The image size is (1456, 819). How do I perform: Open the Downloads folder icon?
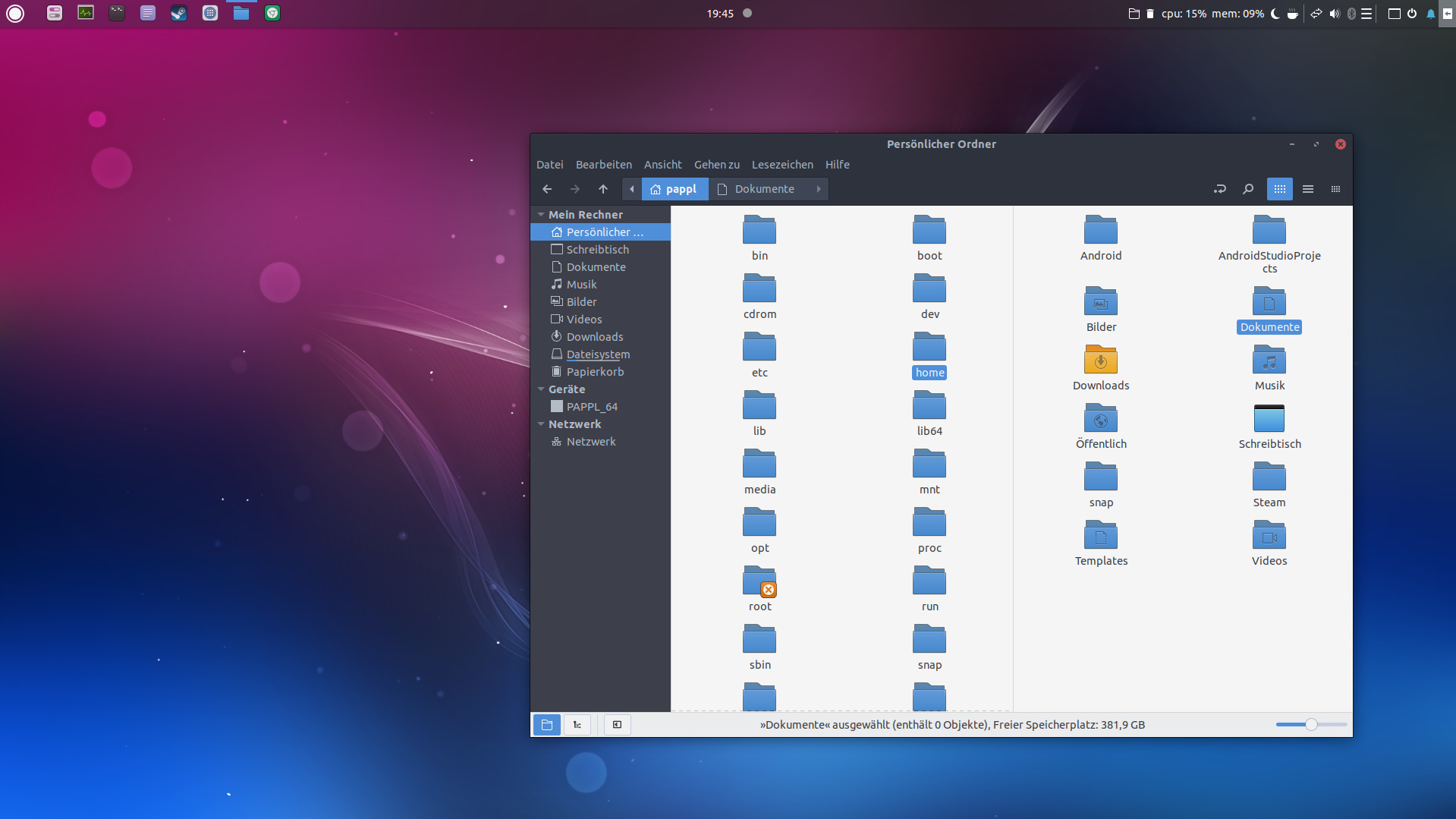click(1101, 361)
